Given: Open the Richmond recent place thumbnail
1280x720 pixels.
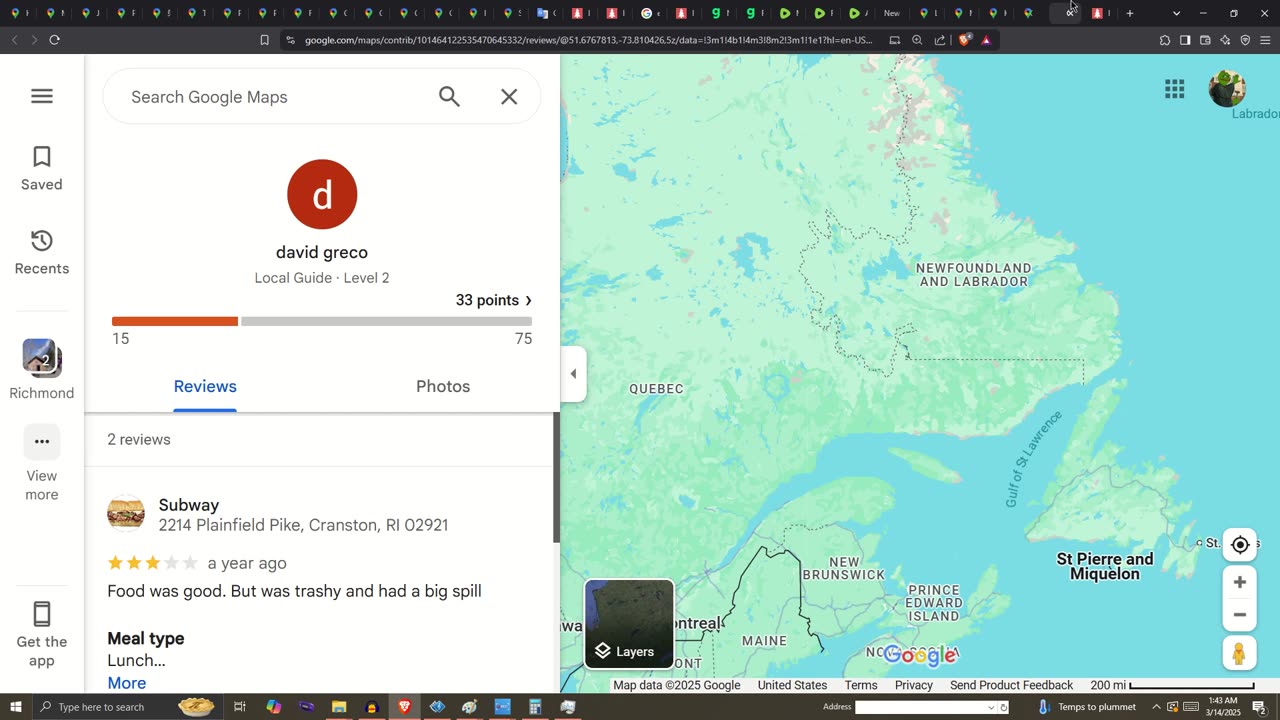Looking at the screenshot, I should [41, 358].
